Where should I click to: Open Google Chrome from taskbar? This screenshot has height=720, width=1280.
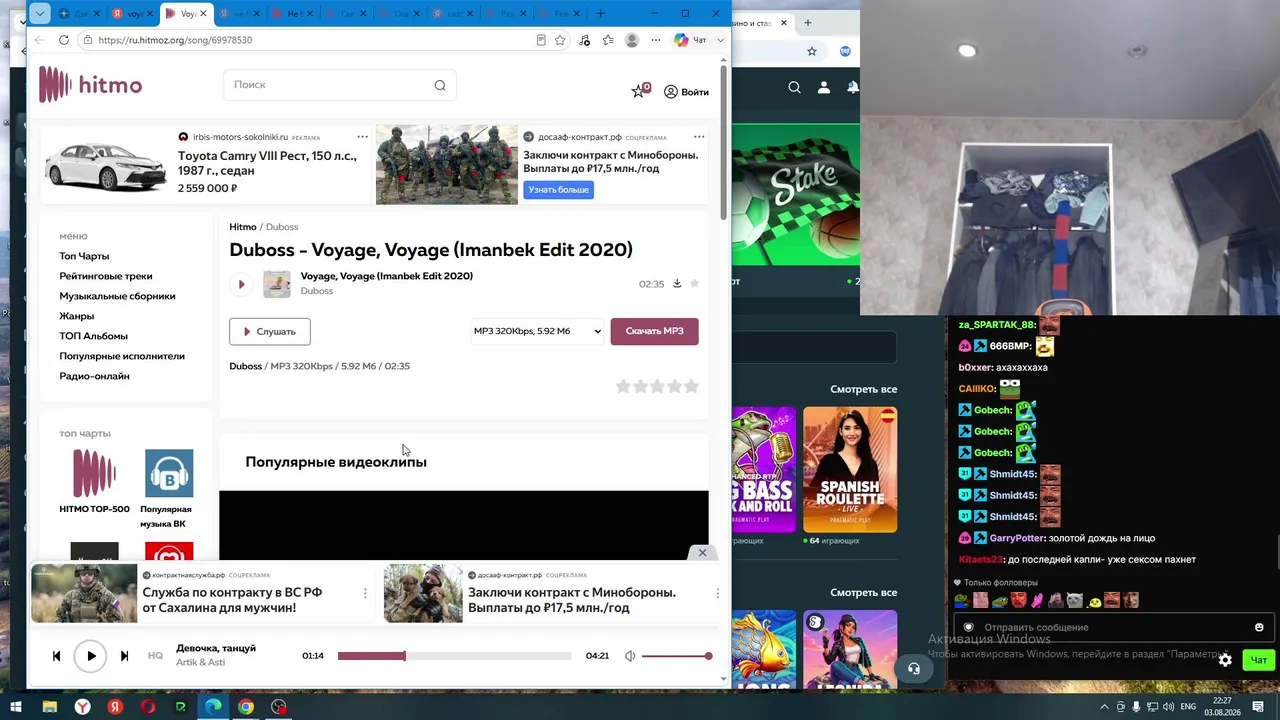tap(246, 707)
